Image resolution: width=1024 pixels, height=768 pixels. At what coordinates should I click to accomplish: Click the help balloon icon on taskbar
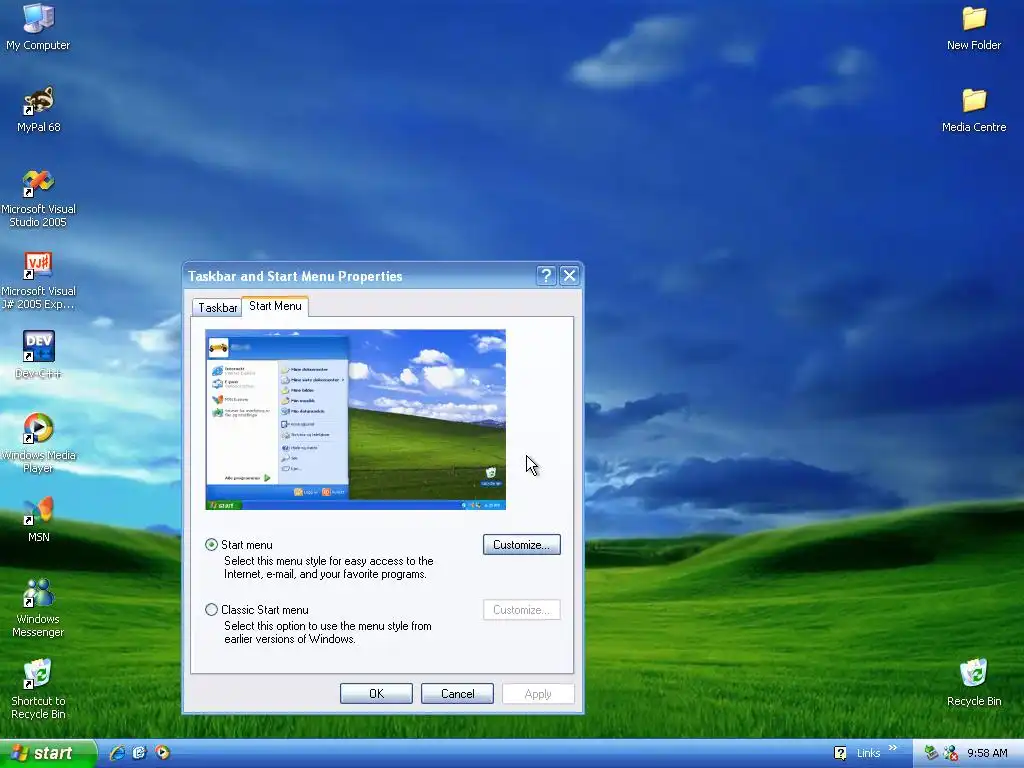point(840,753)
